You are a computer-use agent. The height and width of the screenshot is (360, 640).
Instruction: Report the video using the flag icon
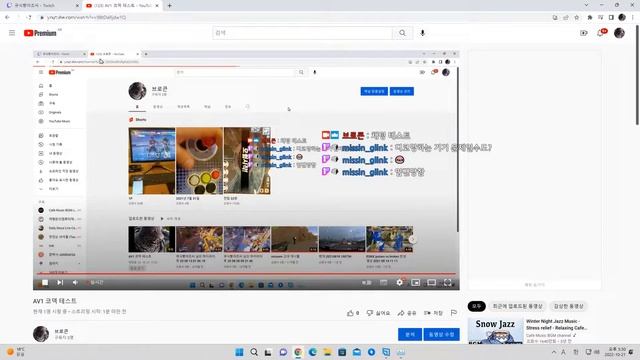pos(454,313)
